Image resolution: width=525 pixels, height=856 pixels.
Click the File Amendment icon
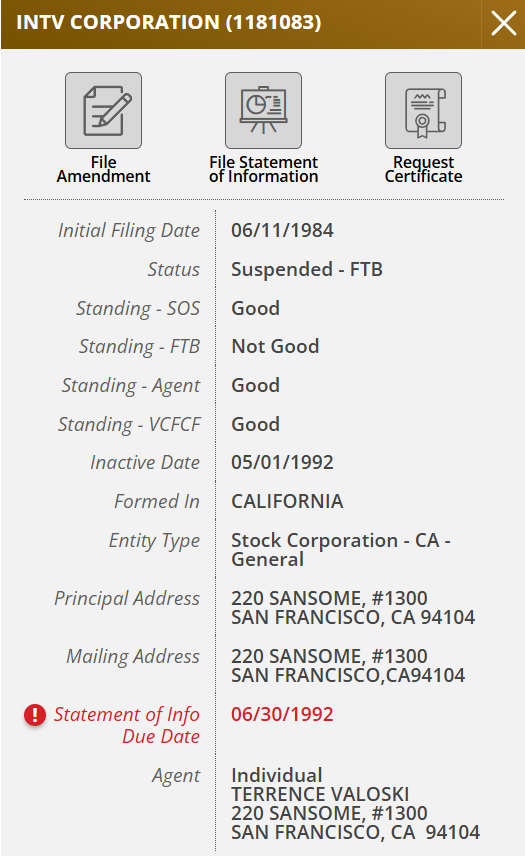coord(104,110)
